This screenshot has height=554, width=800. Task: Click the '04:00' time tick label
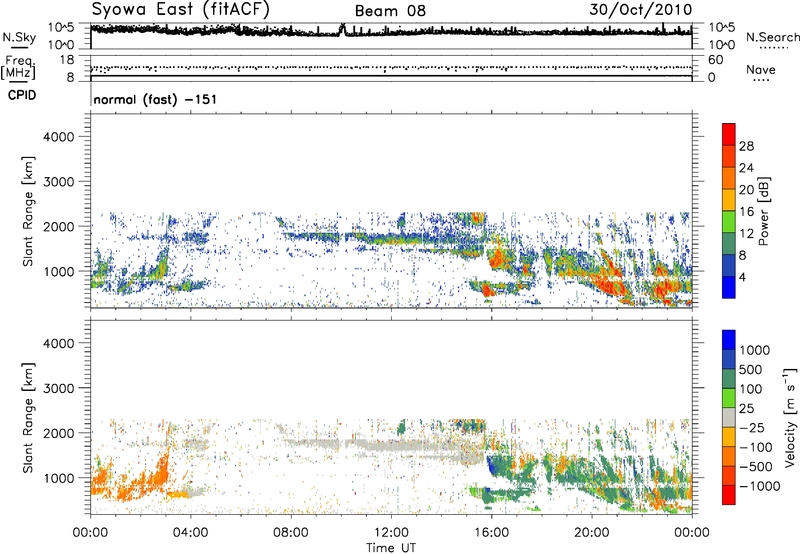191,533
